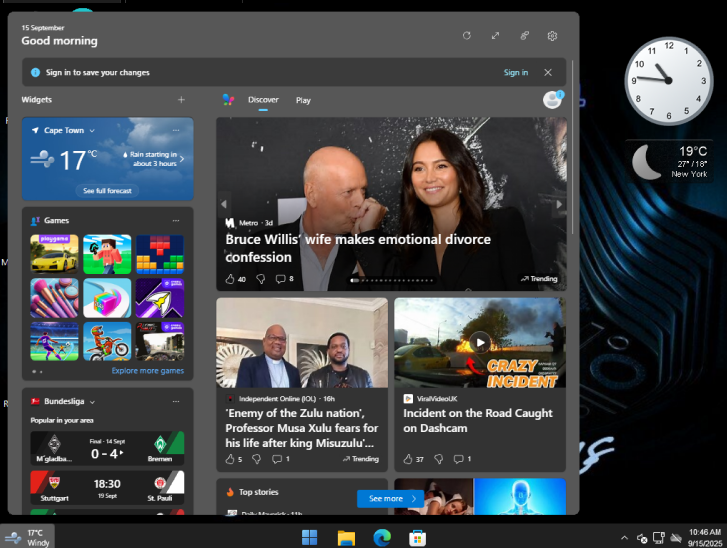Screen dimensions: 727x548
Task: Like the dashcam incident video
Action: (x=408, y=459)
